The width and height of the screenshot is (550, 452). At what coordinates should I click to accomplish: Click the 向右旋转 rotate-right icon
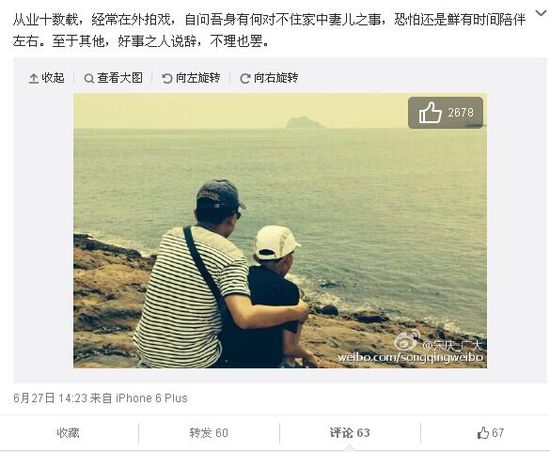(x=245, y=78)
